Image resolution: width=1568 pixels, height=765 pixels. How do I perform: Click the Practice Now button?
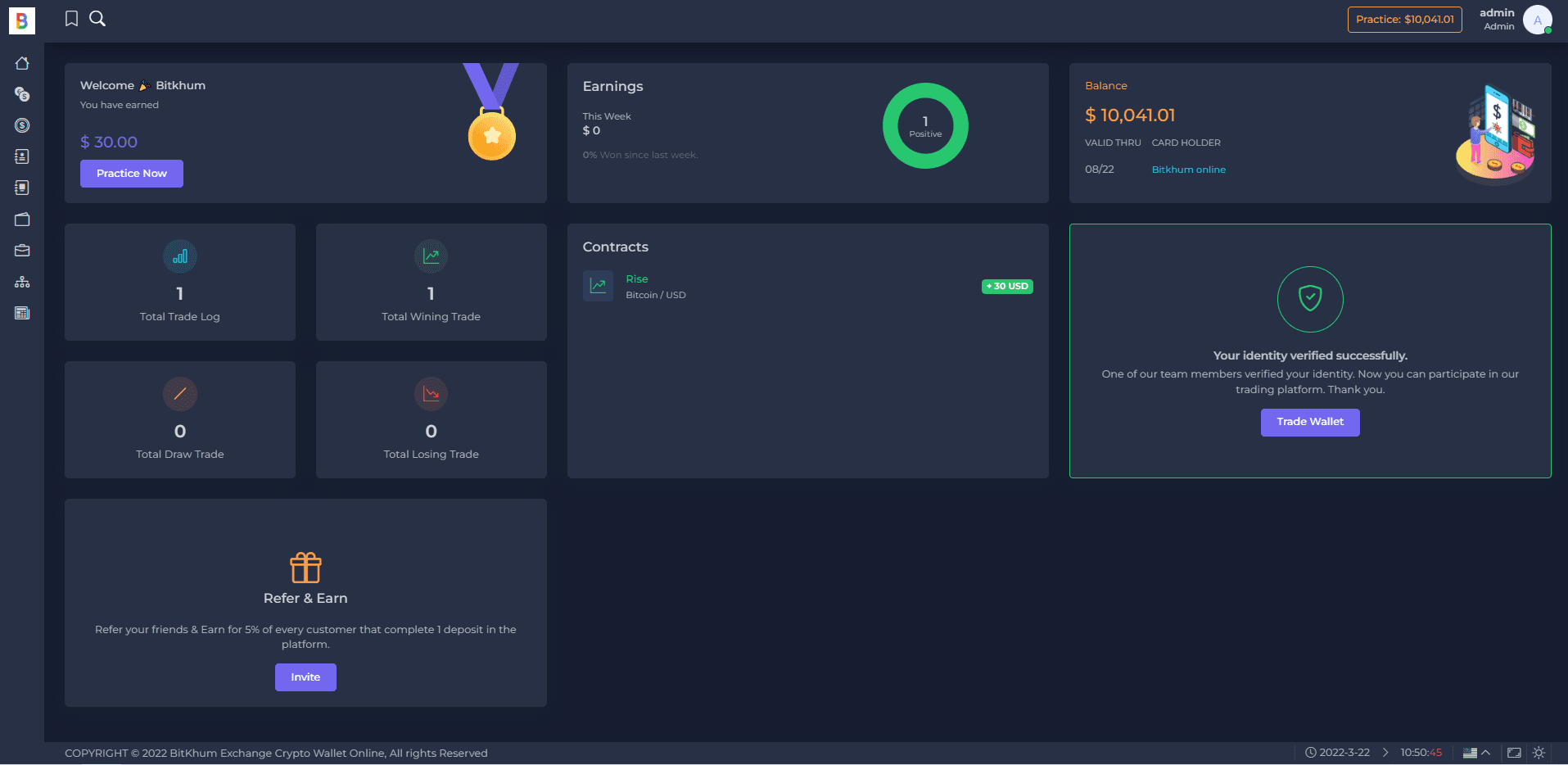pos(132,174)
